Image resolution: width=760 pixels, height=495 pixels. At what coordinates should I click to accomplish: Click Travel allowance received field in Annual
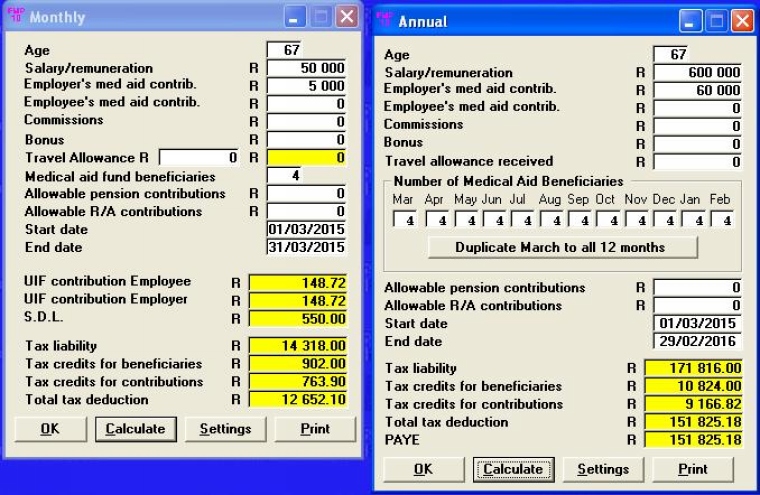697,162
